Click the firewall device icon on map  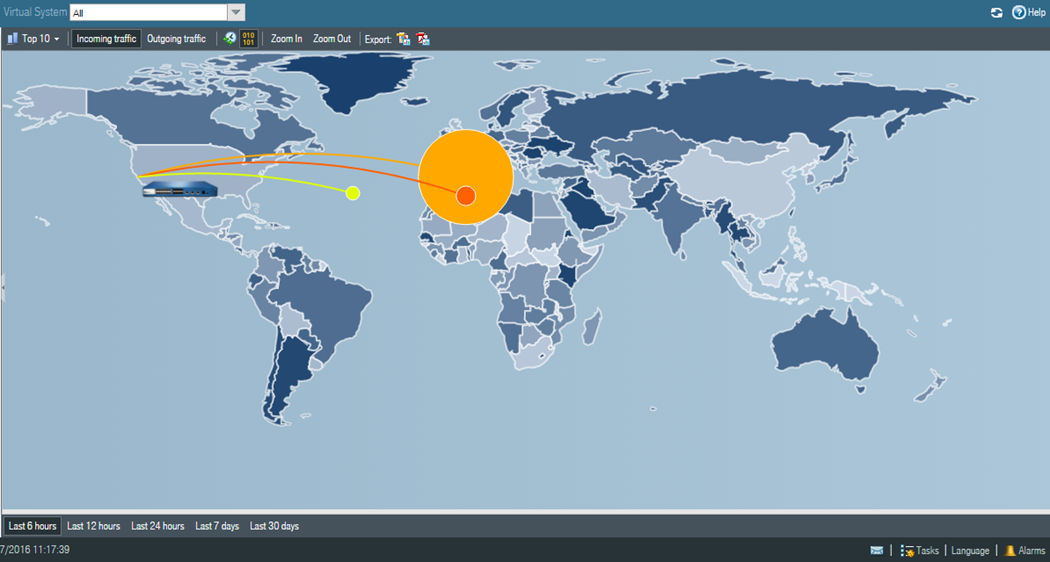pos(180,190)
